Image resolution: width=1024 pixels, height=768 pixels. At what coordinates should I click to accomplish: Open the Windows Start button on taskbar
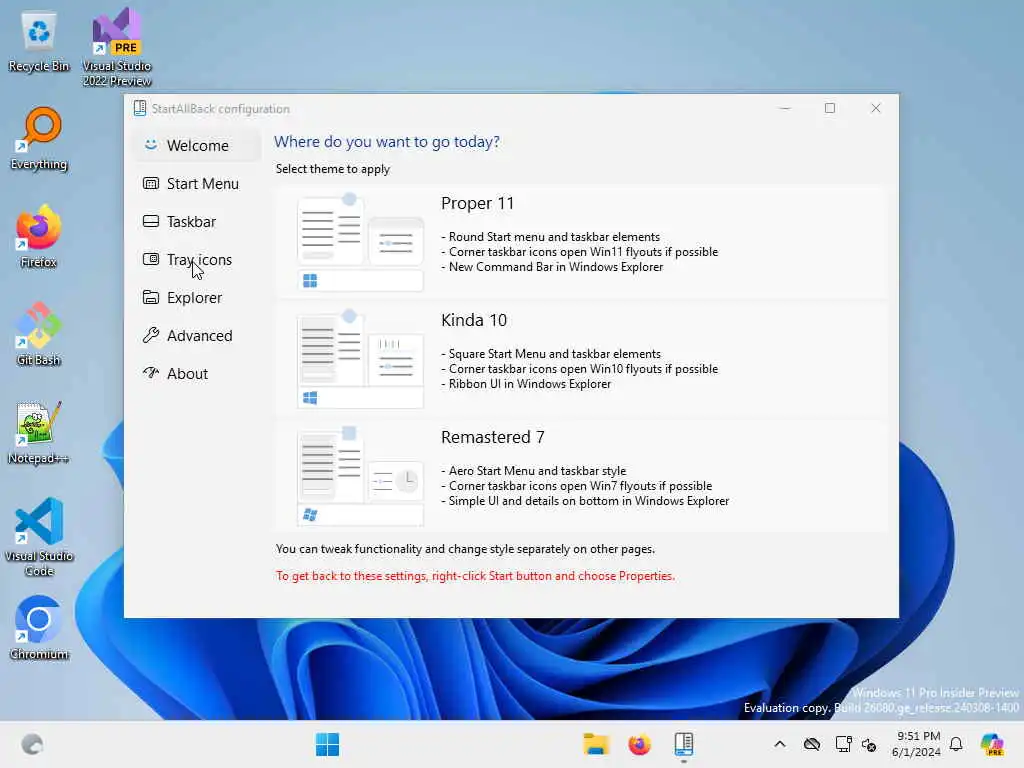coord(327,744)
